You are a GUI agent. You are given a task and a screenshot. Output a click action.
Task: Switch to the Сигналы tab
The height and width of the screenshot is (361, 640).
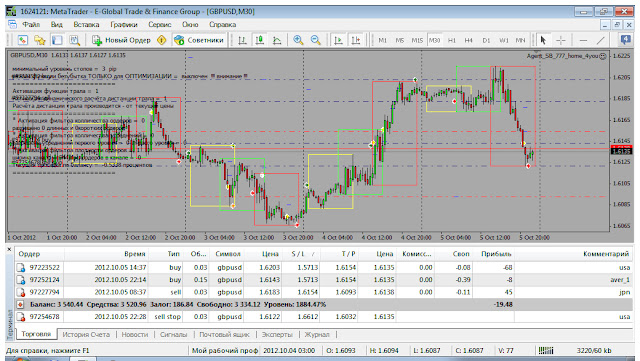click(173, 334)
